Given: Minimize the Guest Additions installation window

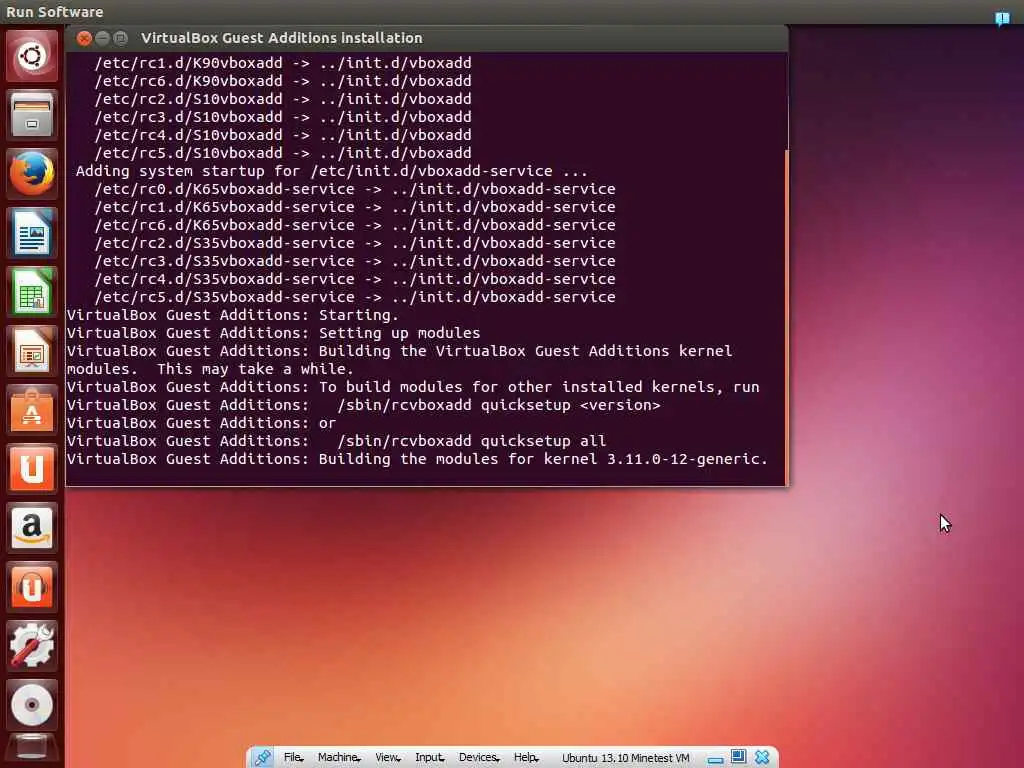Looking at the screenshot, I should click(x=102, y=38).
